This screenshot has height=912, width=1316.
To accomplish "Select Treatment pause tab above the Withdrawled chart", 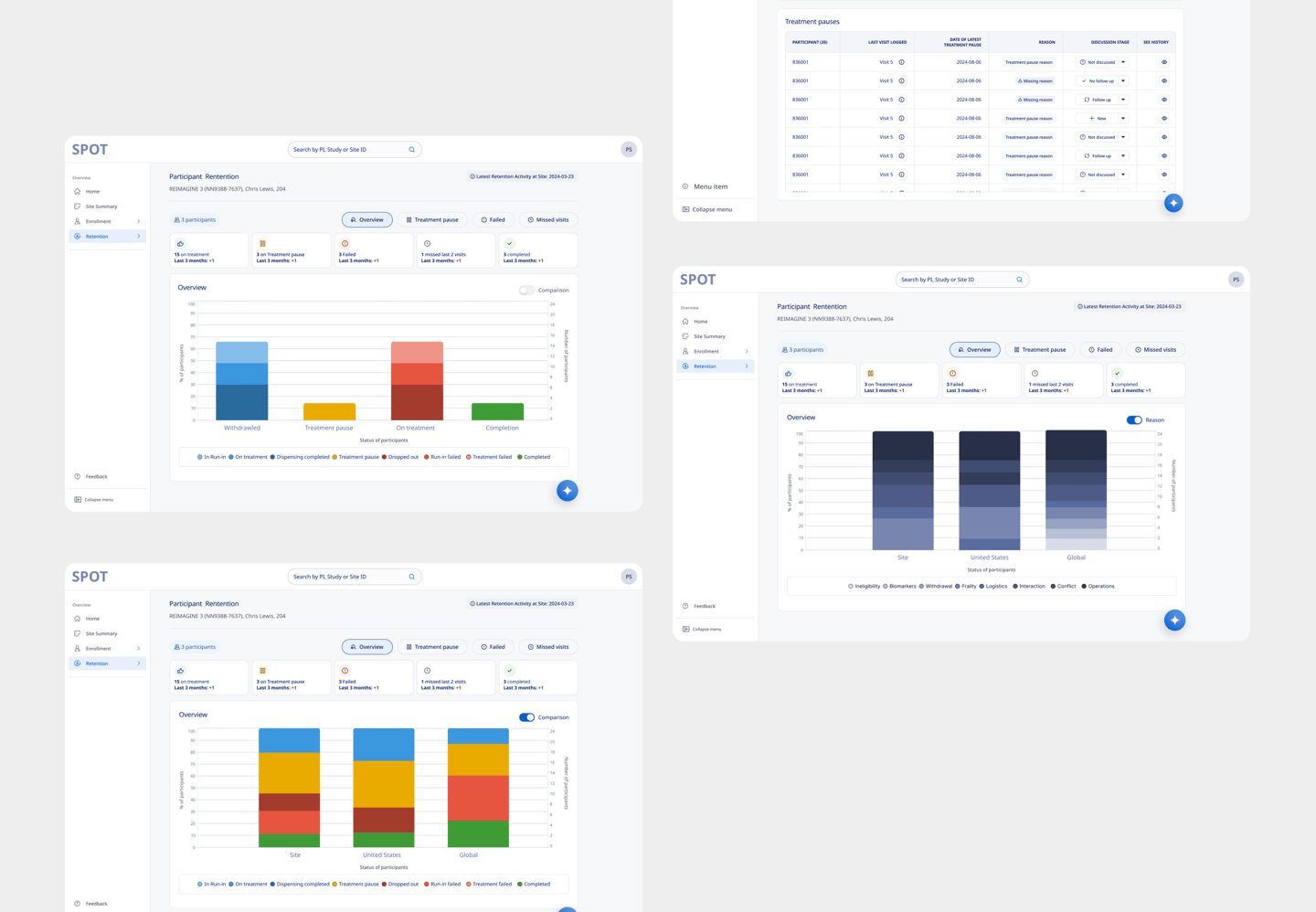I will click(431, 219).
